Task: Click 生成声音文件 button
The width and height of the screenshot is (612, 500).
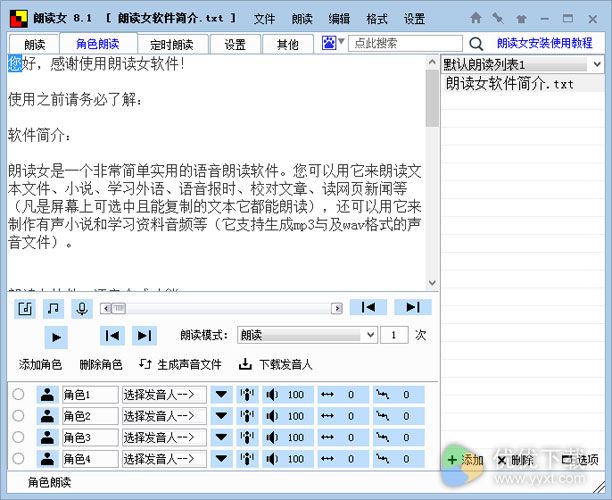Action: pos(180,365)
